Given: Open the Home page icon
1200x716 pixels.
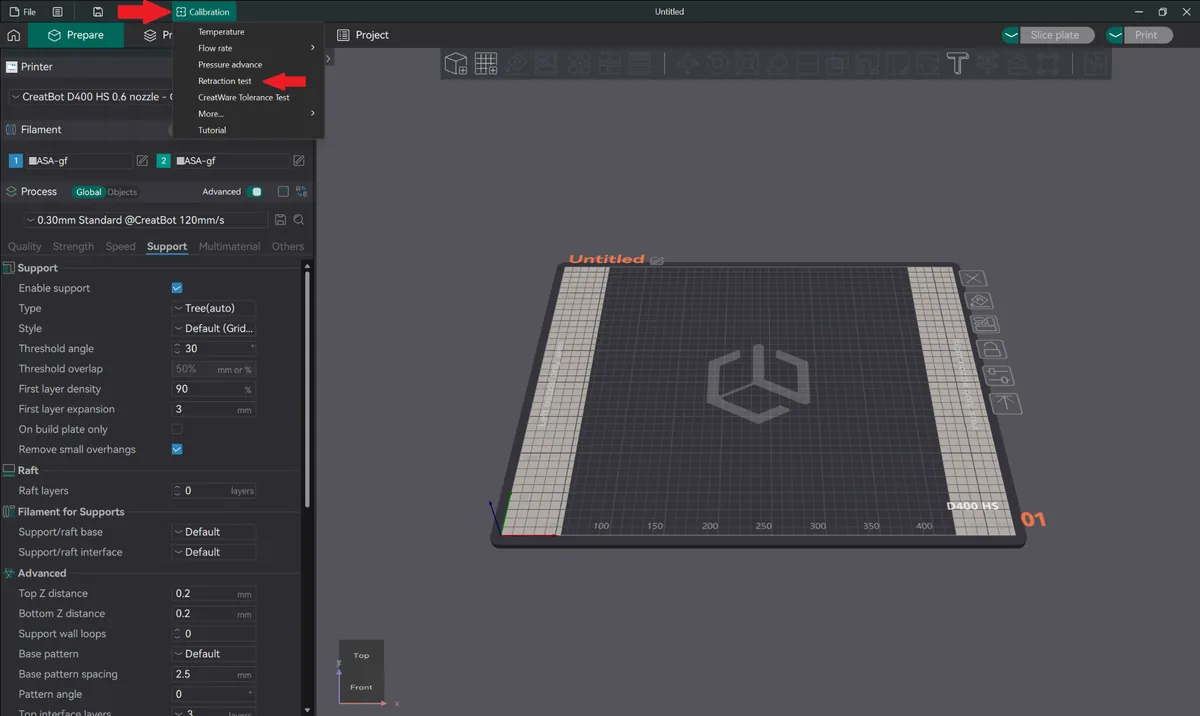Looking at the screenshot, I should [x=13, y=35].
